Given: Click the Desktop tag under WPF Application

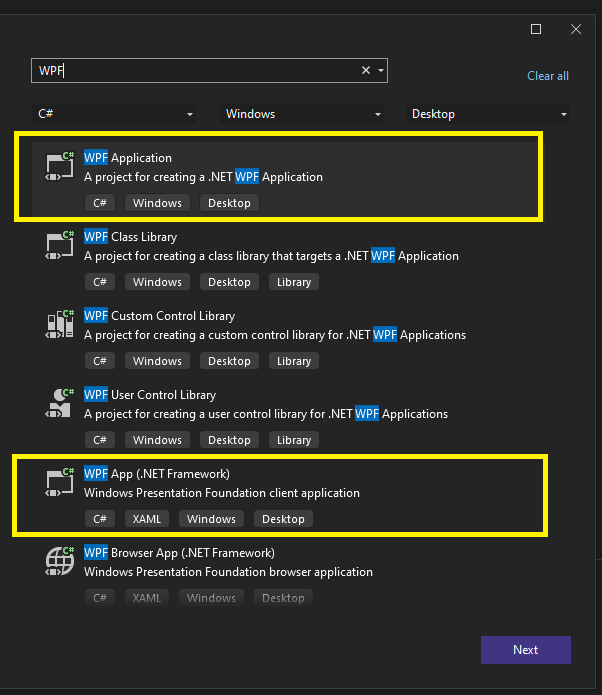Looking at the screenshot, I should click(x=229, y=203).
